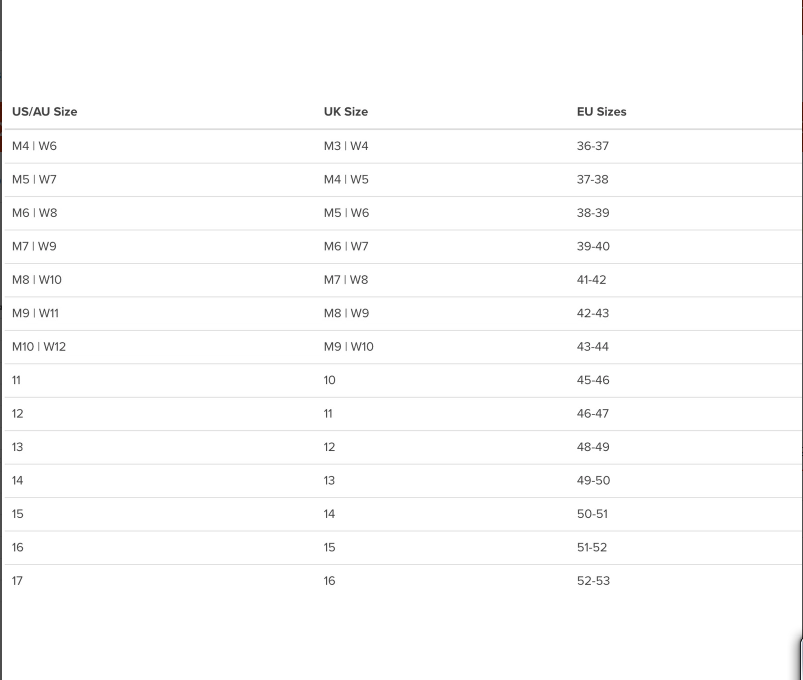Select the M5 | W7 US/AU cell

pos(34,180)
